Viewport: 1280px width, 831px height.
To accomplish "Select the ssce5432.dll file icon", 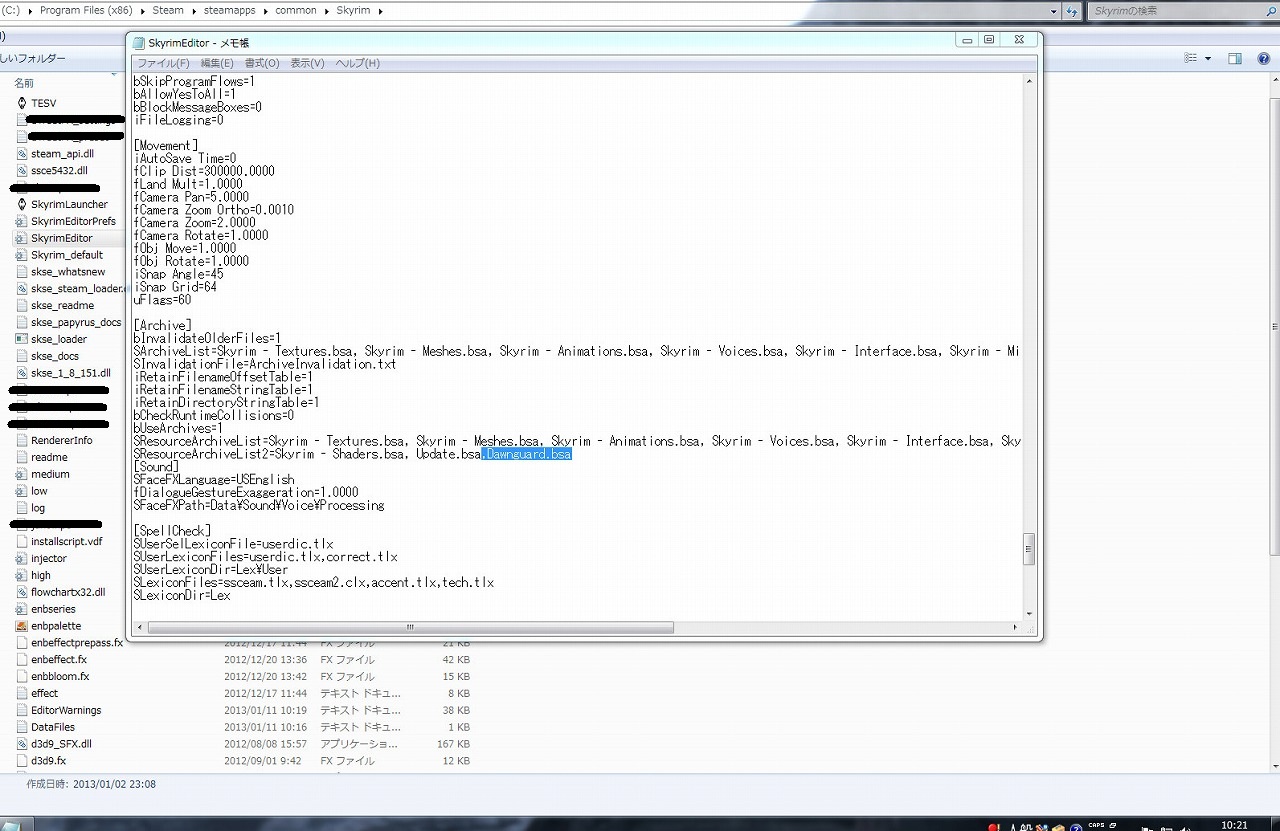I will pyautogui.click(x=22, y=171).
